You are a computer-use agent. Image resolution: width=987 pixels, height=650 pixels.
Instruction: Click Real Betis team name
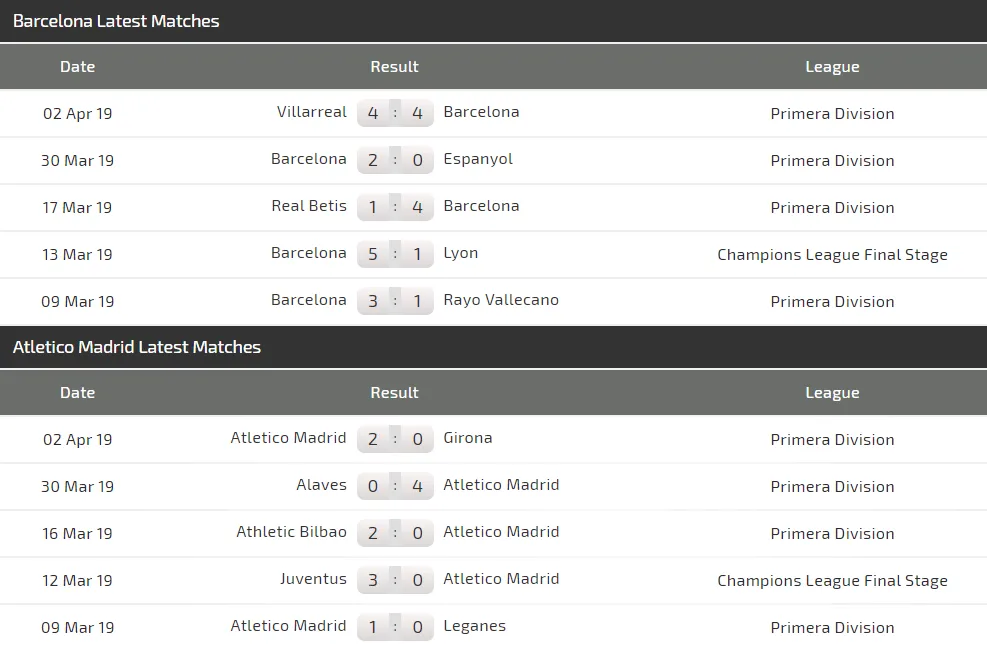click(x=309, y=206)
